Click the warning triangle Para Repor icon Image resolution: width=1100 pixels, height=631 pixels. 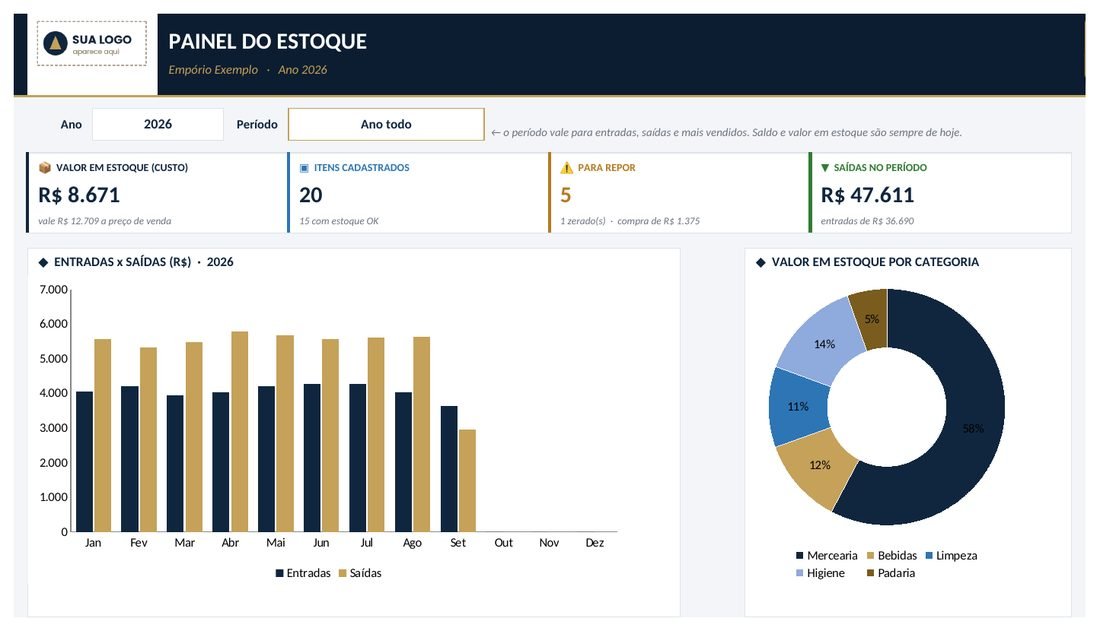pyautogui.click(x=567, y=168)
